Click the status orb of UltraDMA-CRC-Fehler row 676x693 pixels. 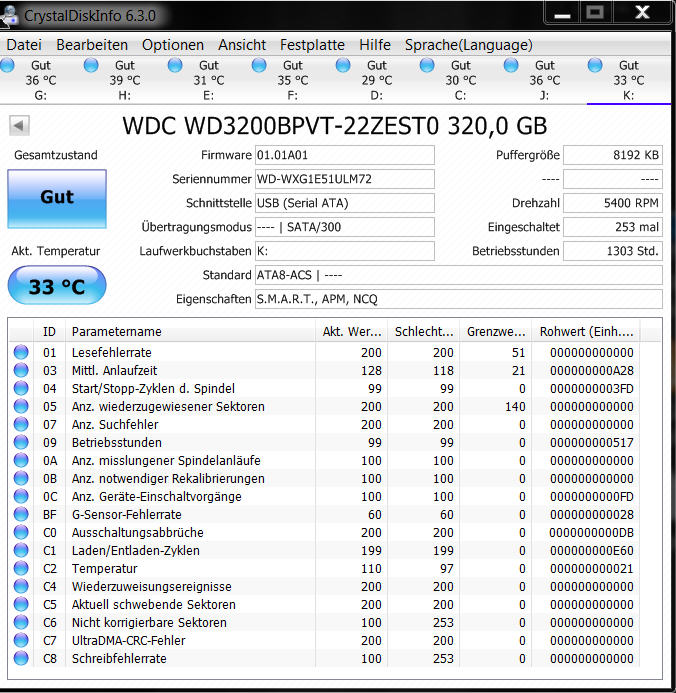[x=21, y=640]
